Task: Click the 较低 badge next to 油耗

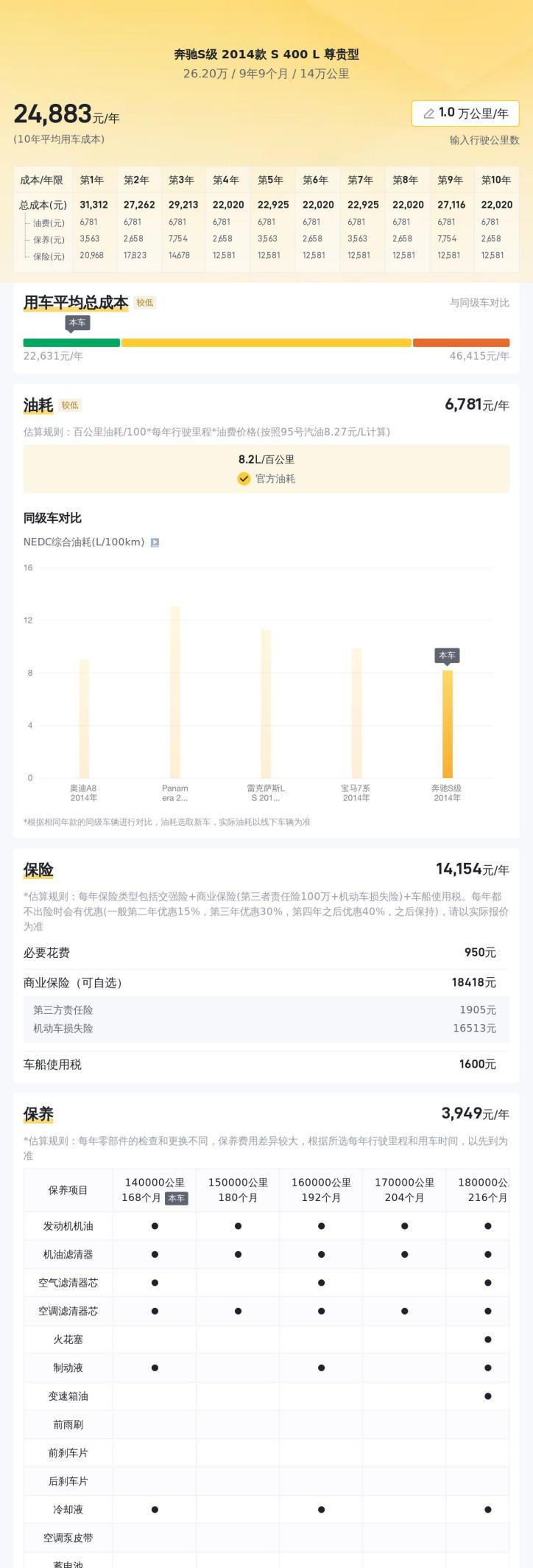Action: (70, 405)
